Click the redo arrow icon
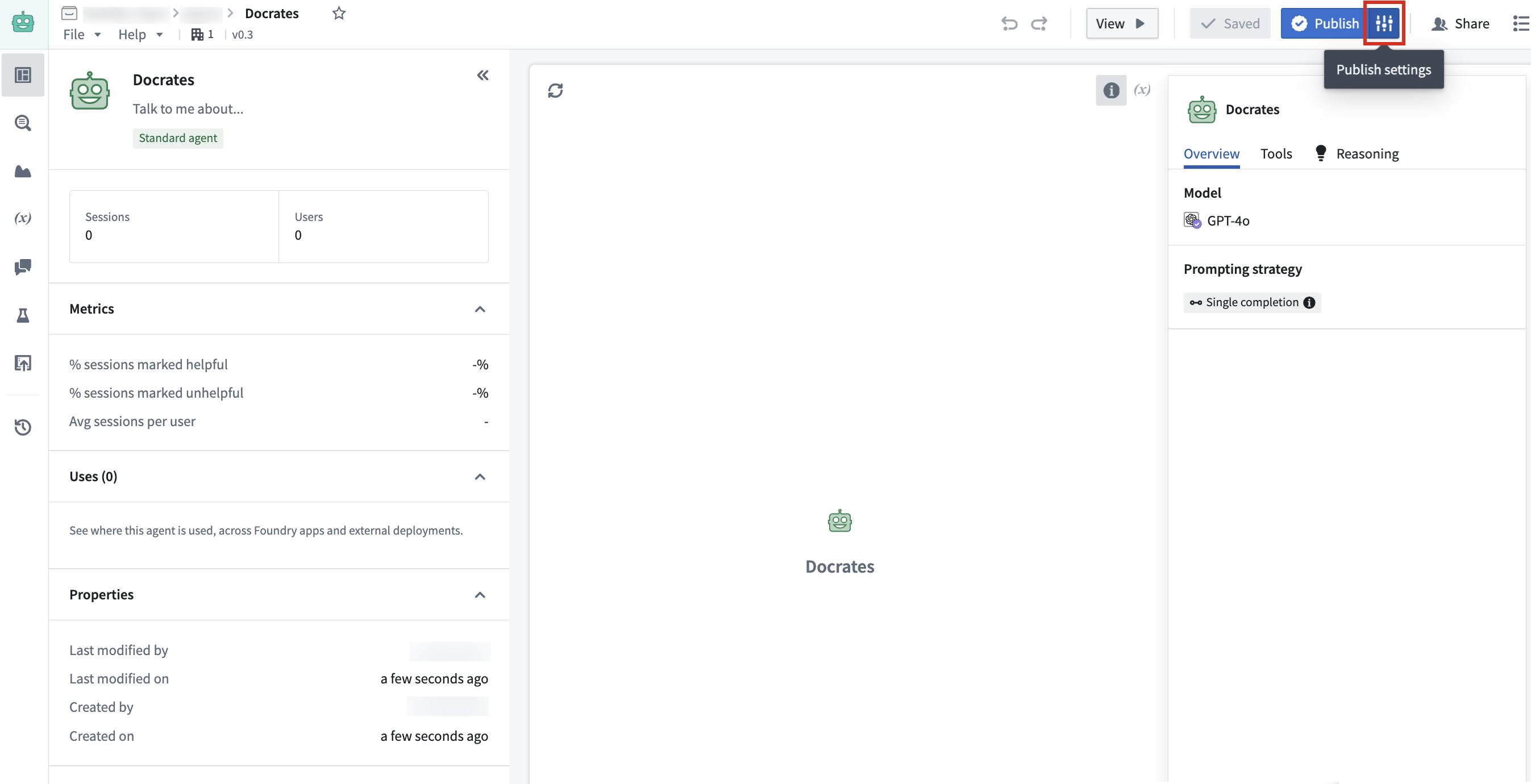This screenshot has width=1531, height=784. coord(1039,24)
